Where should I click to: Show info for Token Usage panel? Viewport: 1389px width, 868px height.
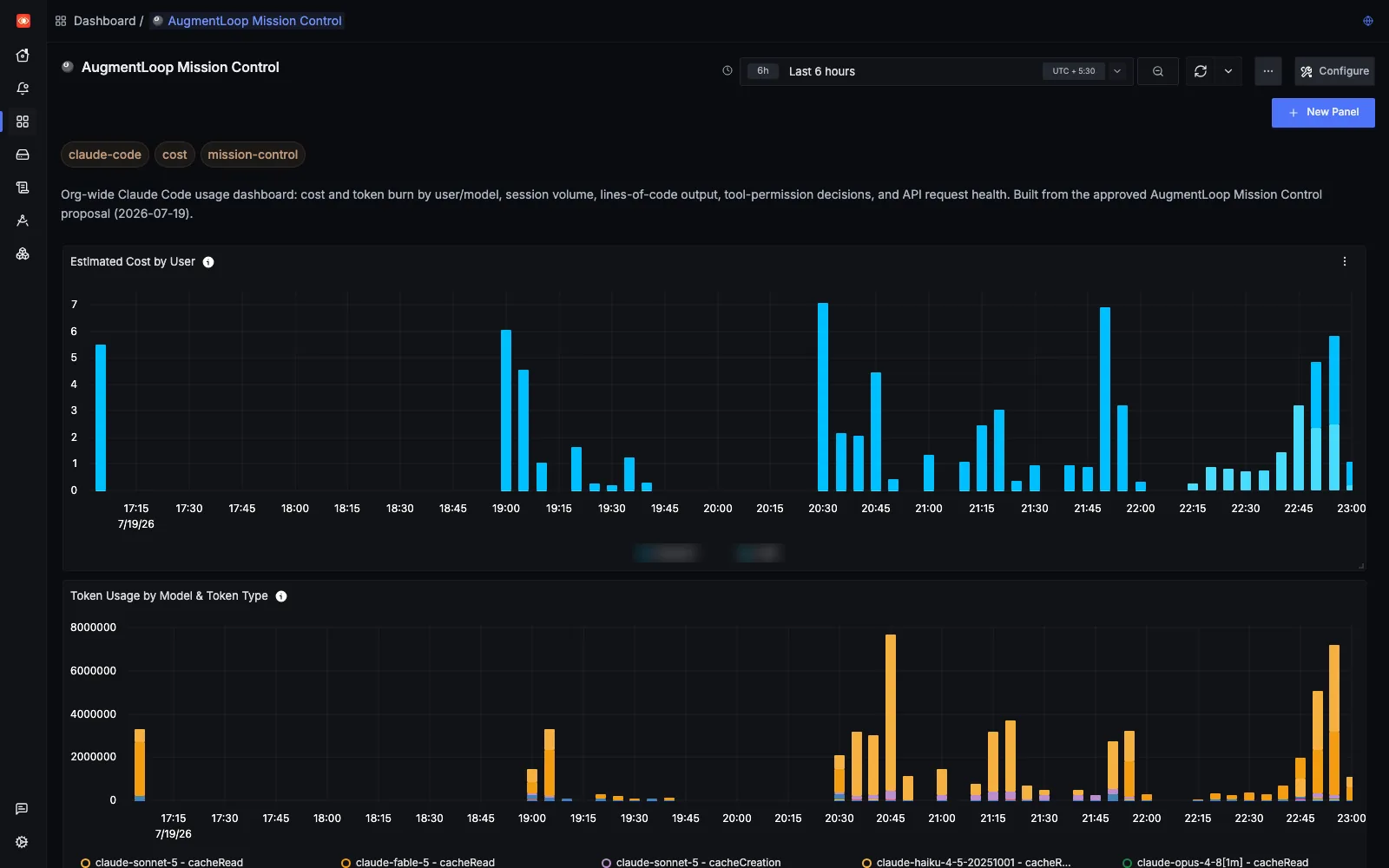[x=281, y=596]
